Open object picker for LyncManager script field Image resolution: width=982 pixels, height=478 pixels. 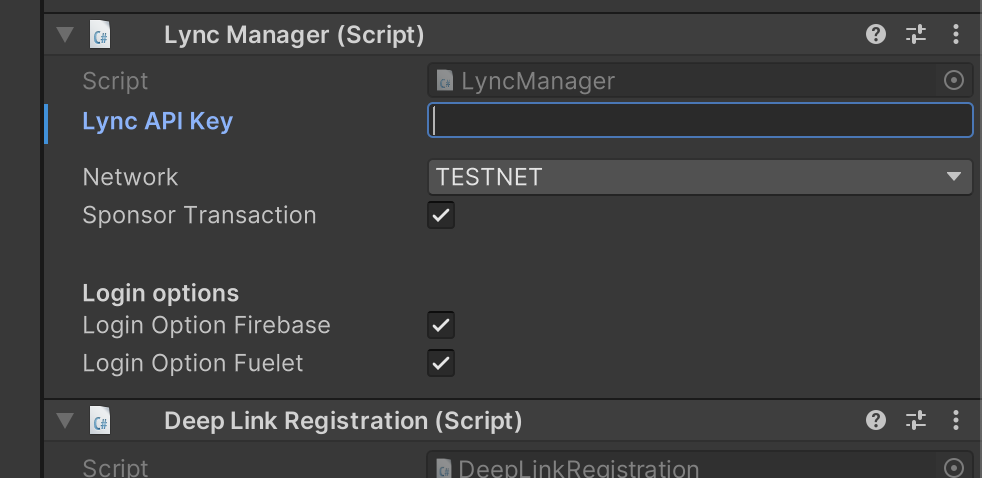953,80
